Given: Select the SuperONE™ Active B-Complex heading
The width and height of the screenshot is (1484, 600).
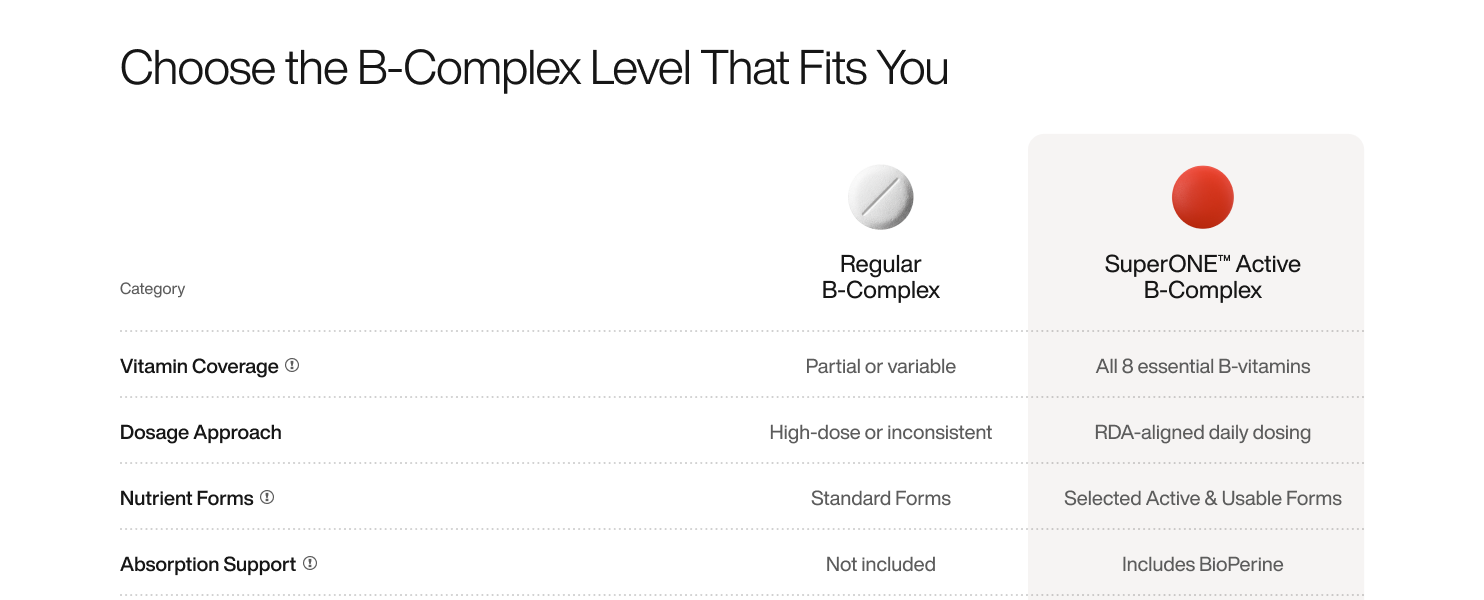Looking at the screenshot, I should pos(1203,277).
